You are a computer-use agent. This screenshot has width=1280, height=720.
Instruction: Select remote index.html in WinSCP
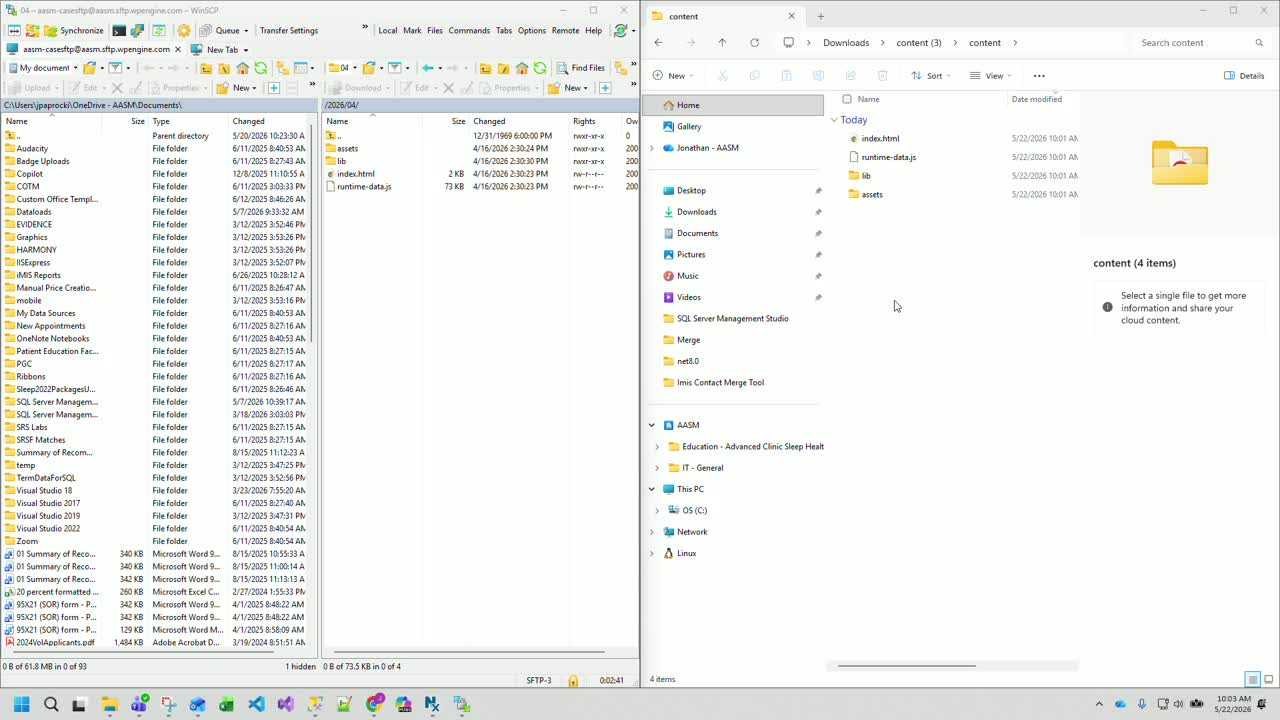click(355, 174)
